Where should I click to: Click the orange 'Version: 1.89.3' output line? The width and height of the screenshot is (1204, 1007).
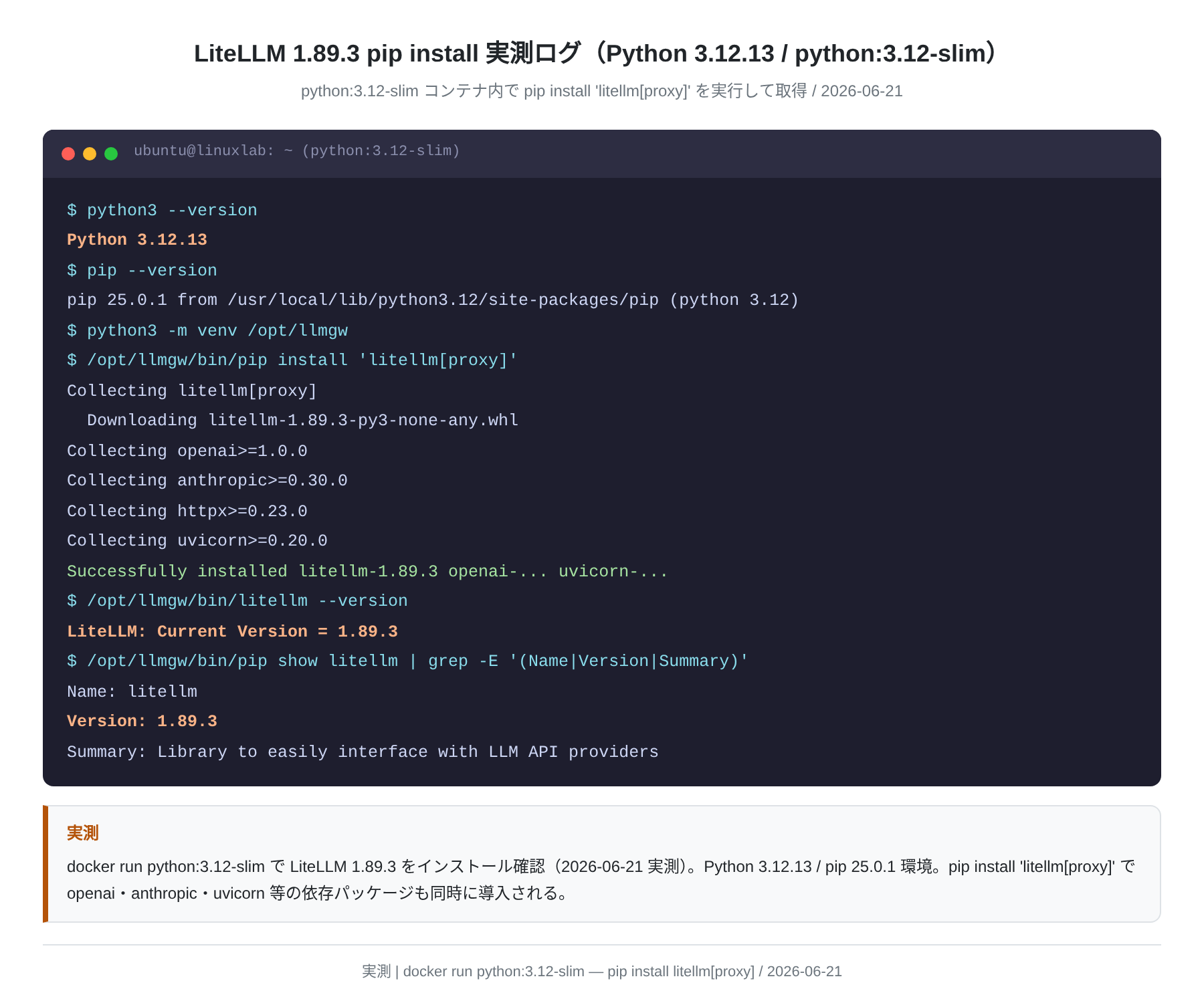click(142, 721)
